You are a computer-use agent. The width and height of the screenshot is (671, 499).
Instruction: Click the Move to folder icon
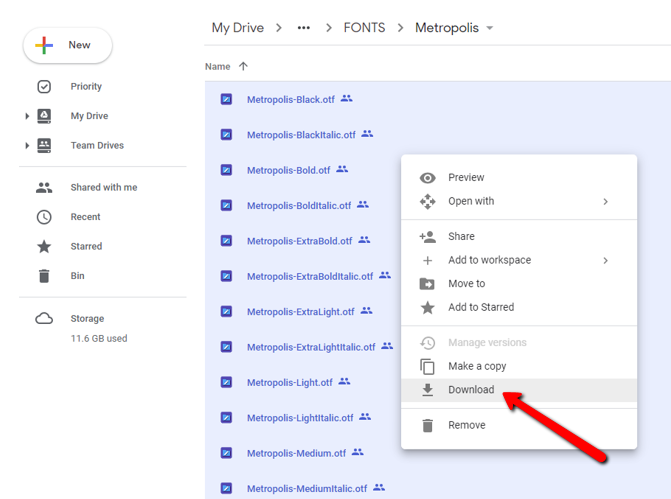427,284
